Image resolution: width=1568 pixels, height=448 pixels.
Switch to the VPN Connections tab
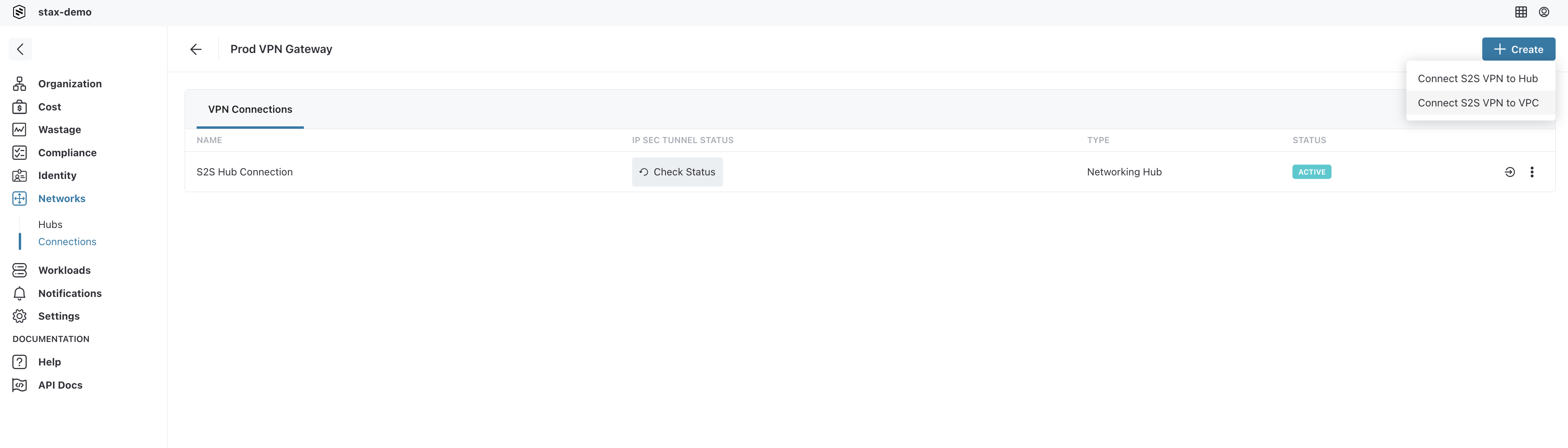[250, 110]
